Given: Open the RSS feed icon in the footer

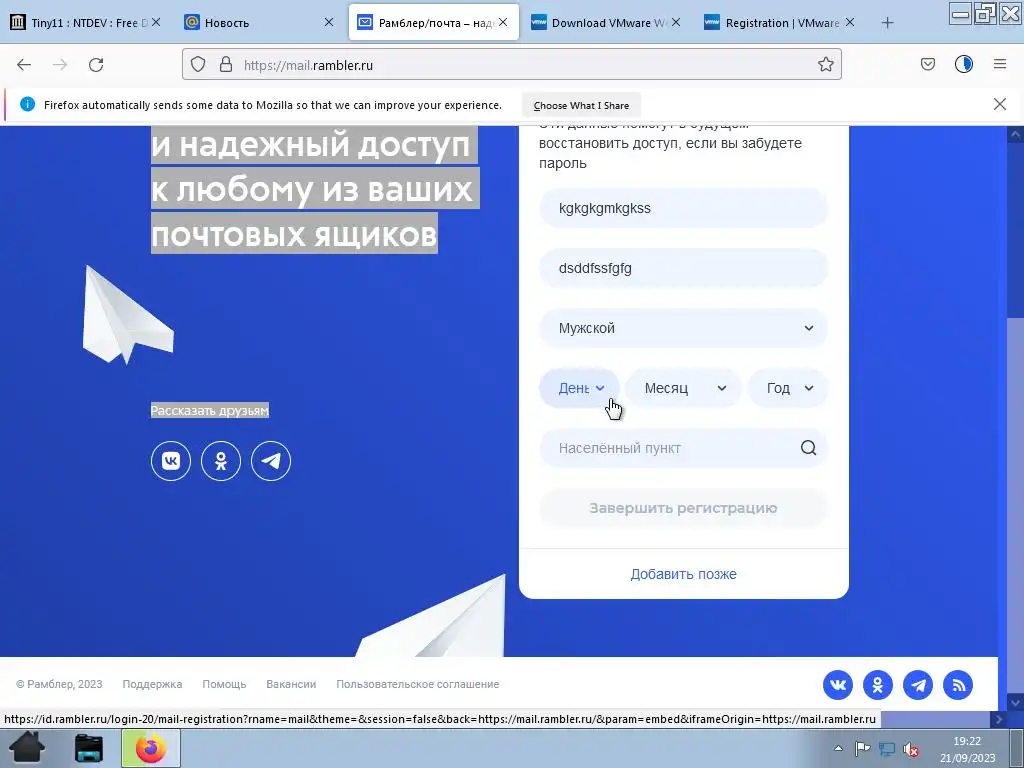Looking at the screenshot, I should (958, 685).
